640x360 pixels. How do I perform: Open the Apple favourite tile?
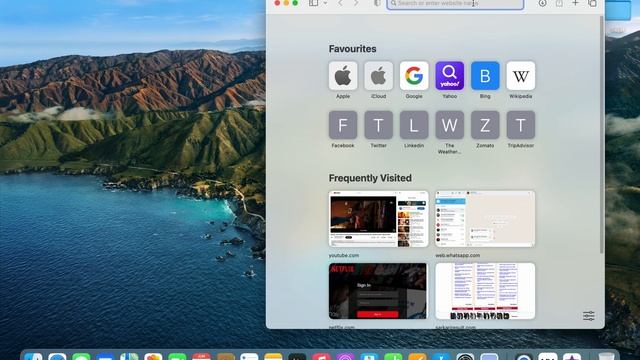(343, 76)
